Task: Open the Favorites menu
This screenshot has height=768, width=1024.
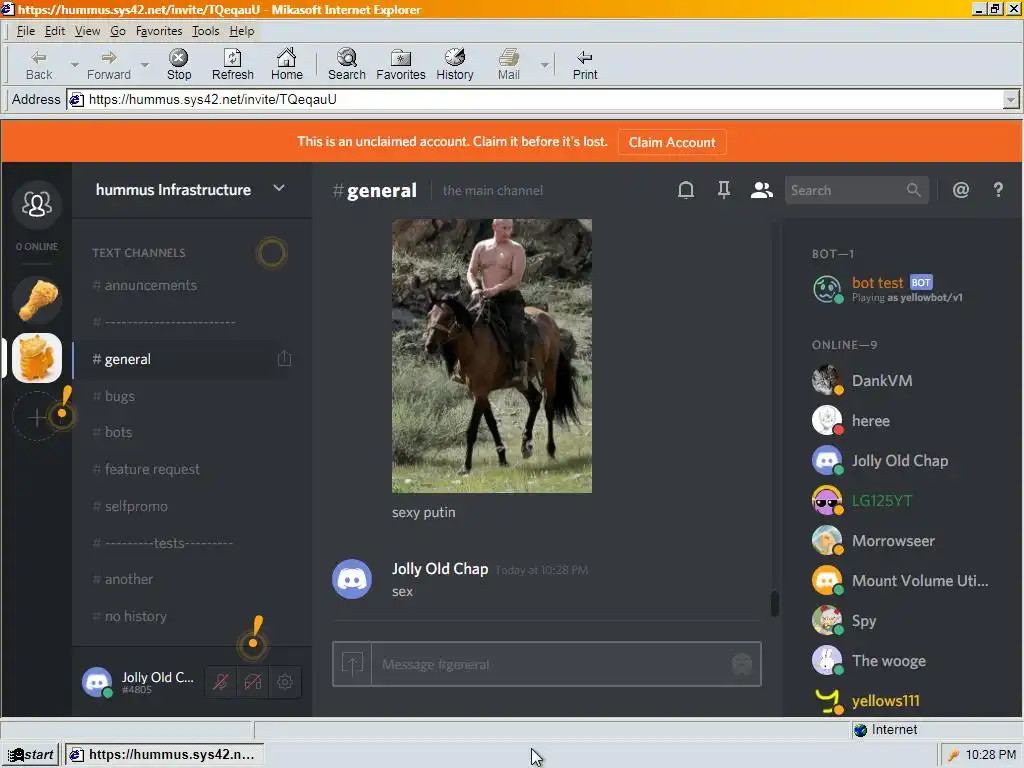Action: tap(159, 31)
